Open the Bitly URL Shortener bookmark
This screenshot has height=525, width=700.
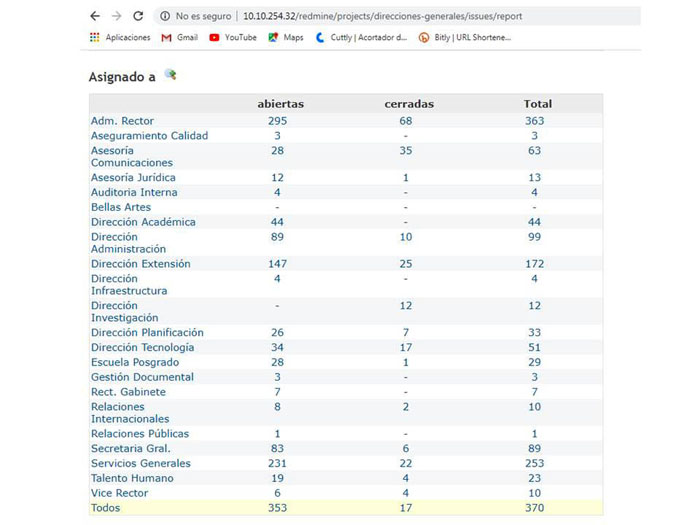coord(465,38)
